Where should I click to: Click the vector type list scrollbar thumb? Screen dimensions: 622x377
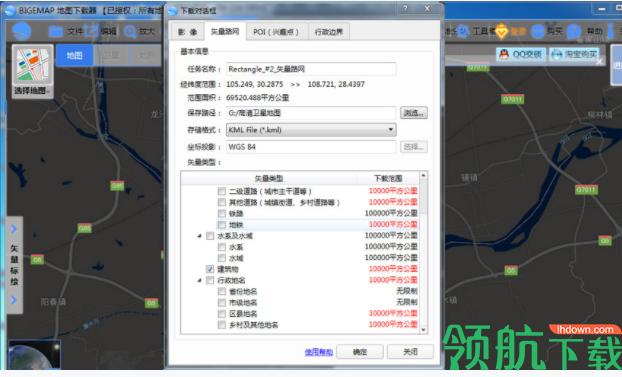[x=423, y=197]
